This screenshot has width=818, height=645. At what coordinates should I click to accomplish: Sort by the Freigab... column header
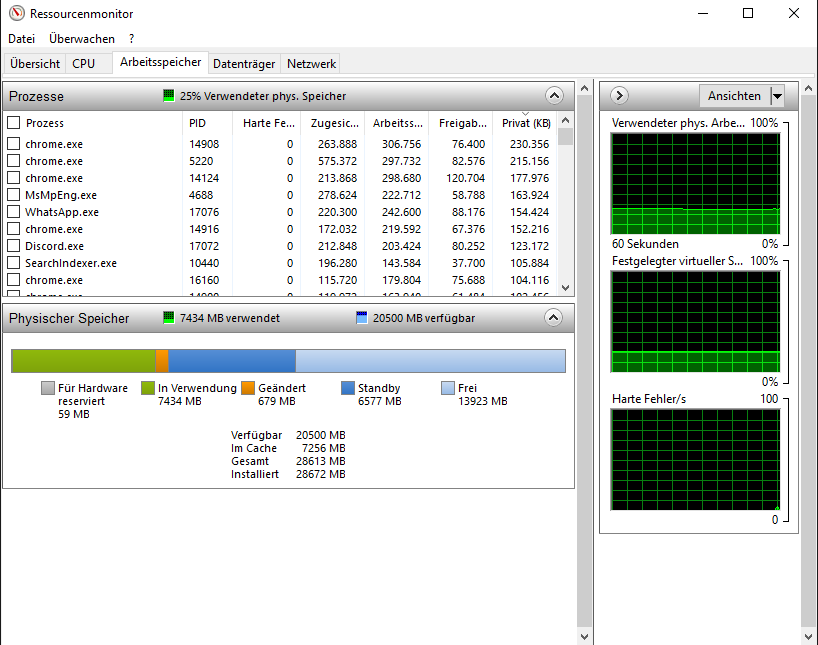click(x=461, y=123)
